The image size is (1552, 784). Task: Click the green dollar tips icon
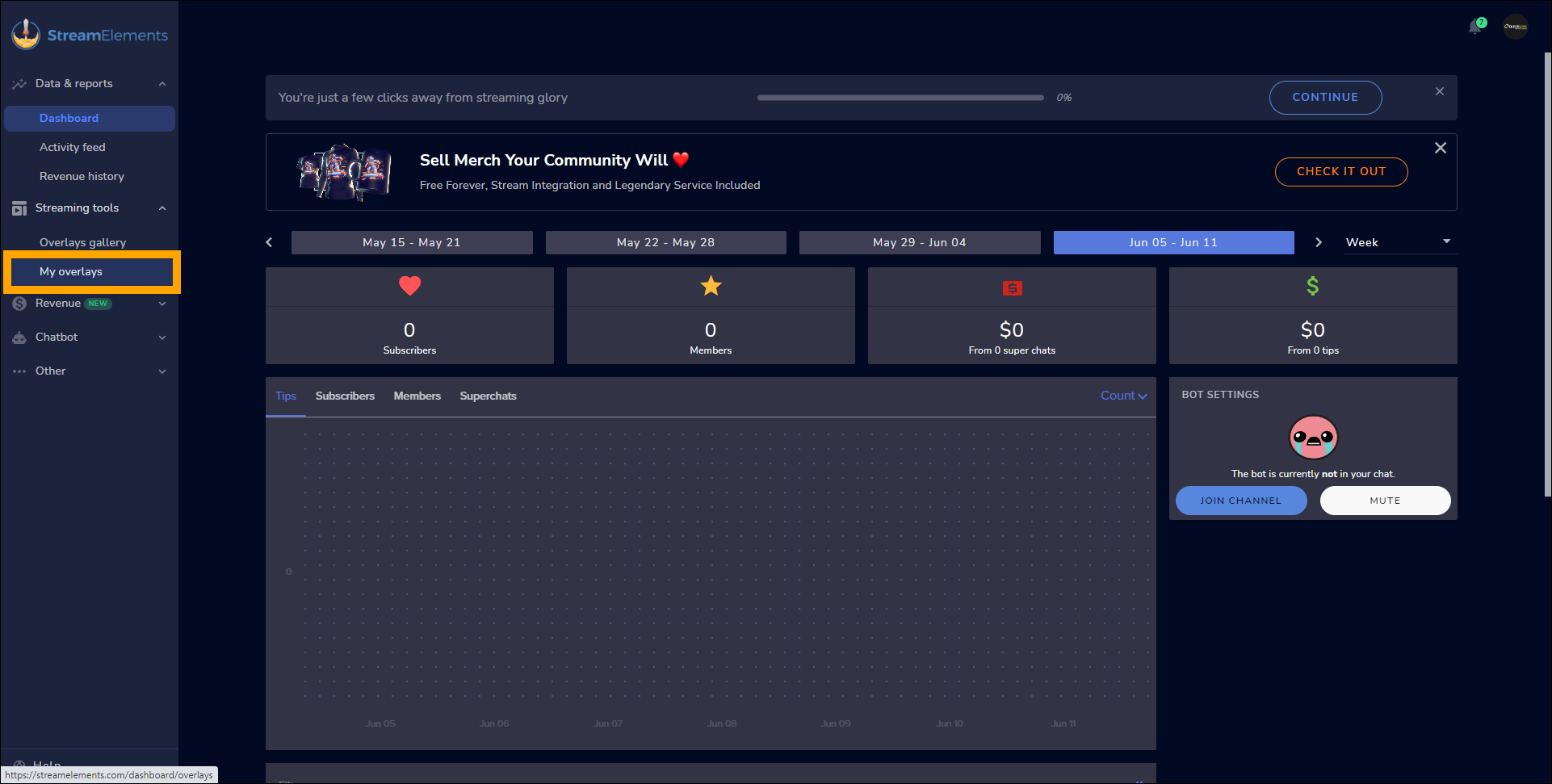tap(1313, 286)
